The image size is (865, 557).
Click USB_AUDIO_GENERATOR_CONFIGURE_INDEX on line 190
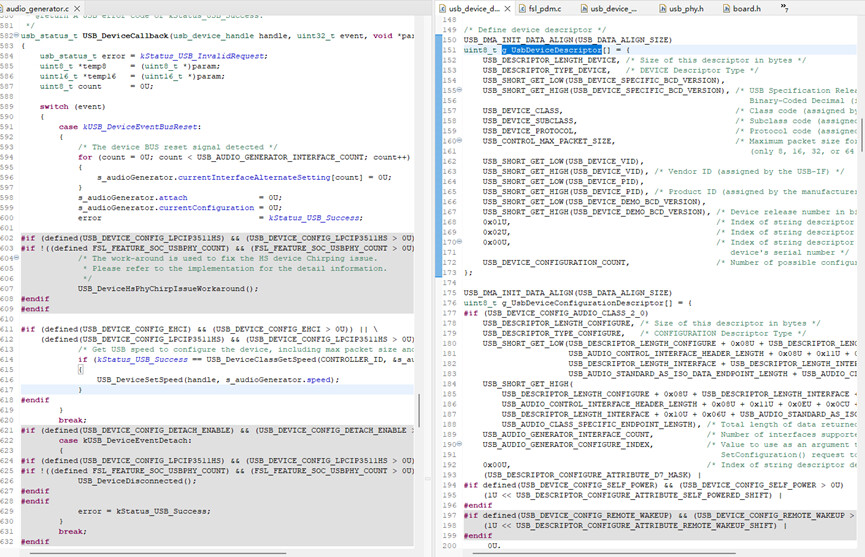click(x=566, y=444)
